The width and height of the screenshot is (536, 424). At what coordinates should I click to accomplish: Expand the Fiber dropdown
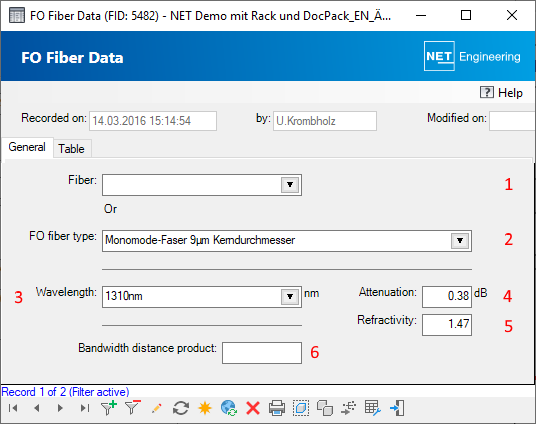point(290,185)
